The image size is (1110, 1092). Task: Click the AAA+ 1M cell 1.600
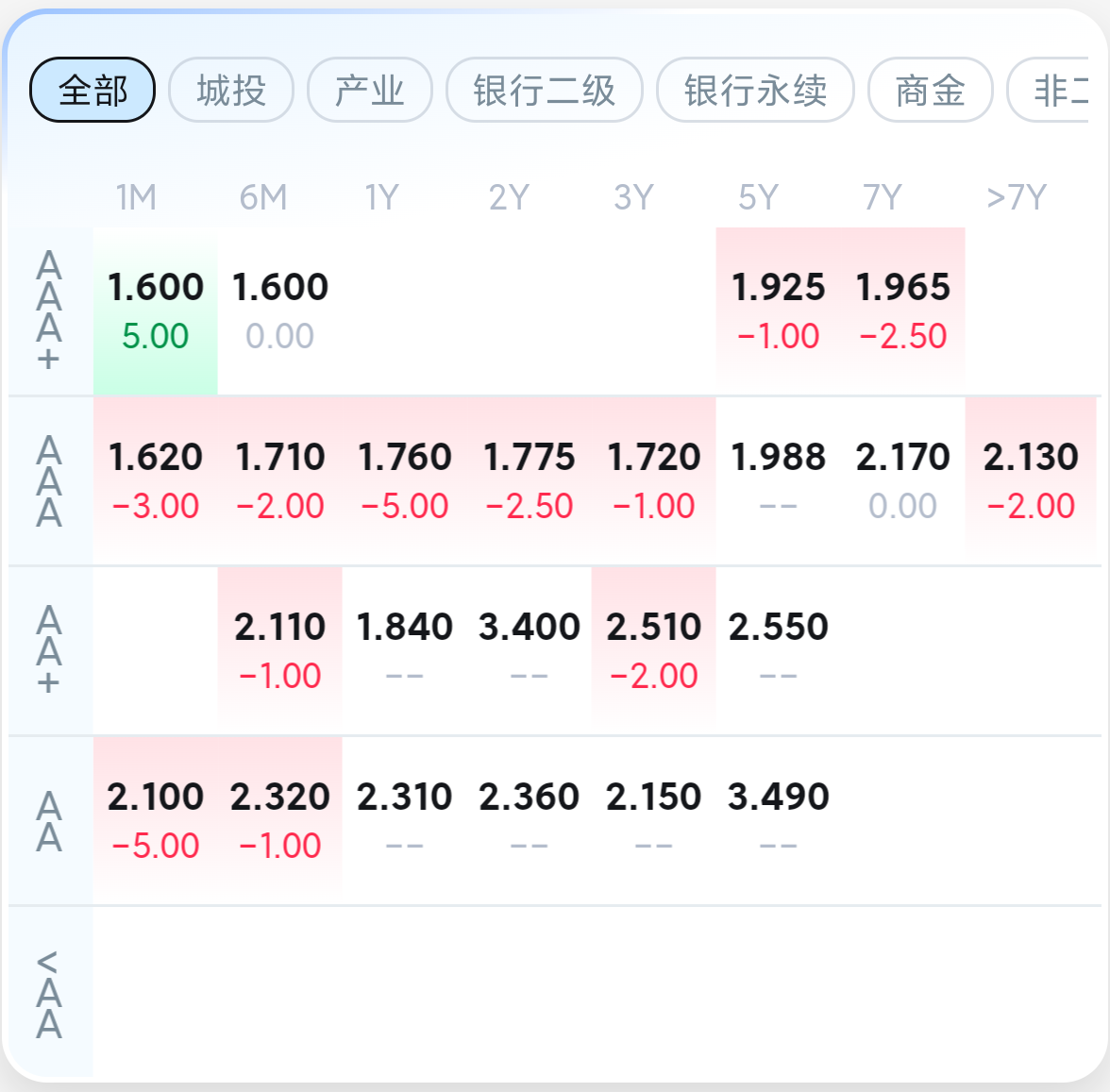(x=155, y=311)
